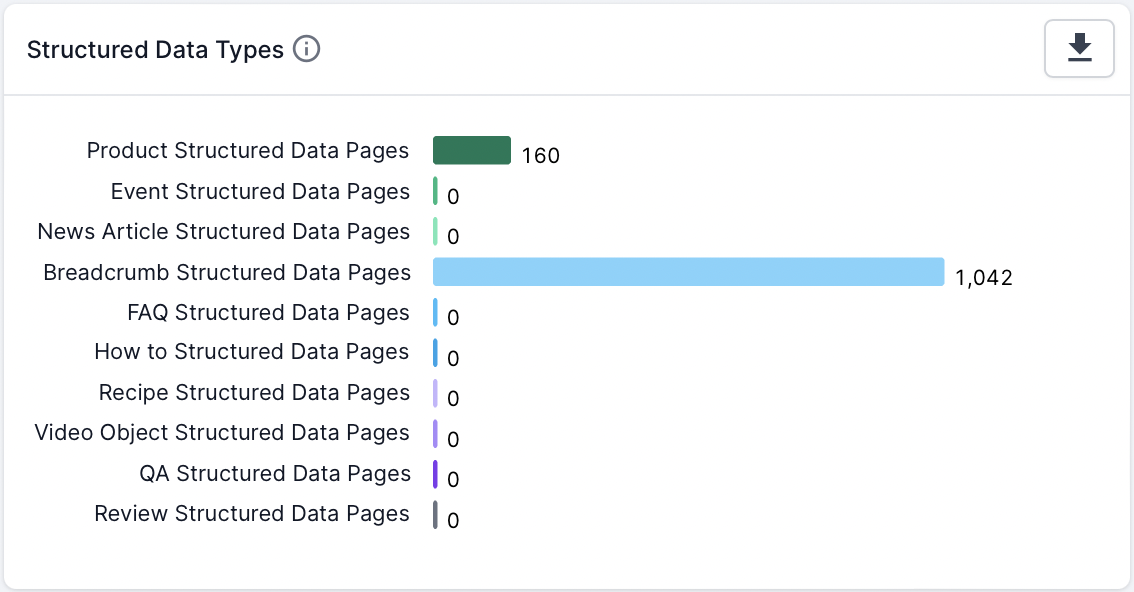This screenshot has width=1134, height=592.
Task: Click the FAQ Structured Data Pages label
Action: (x=268, y=312)
